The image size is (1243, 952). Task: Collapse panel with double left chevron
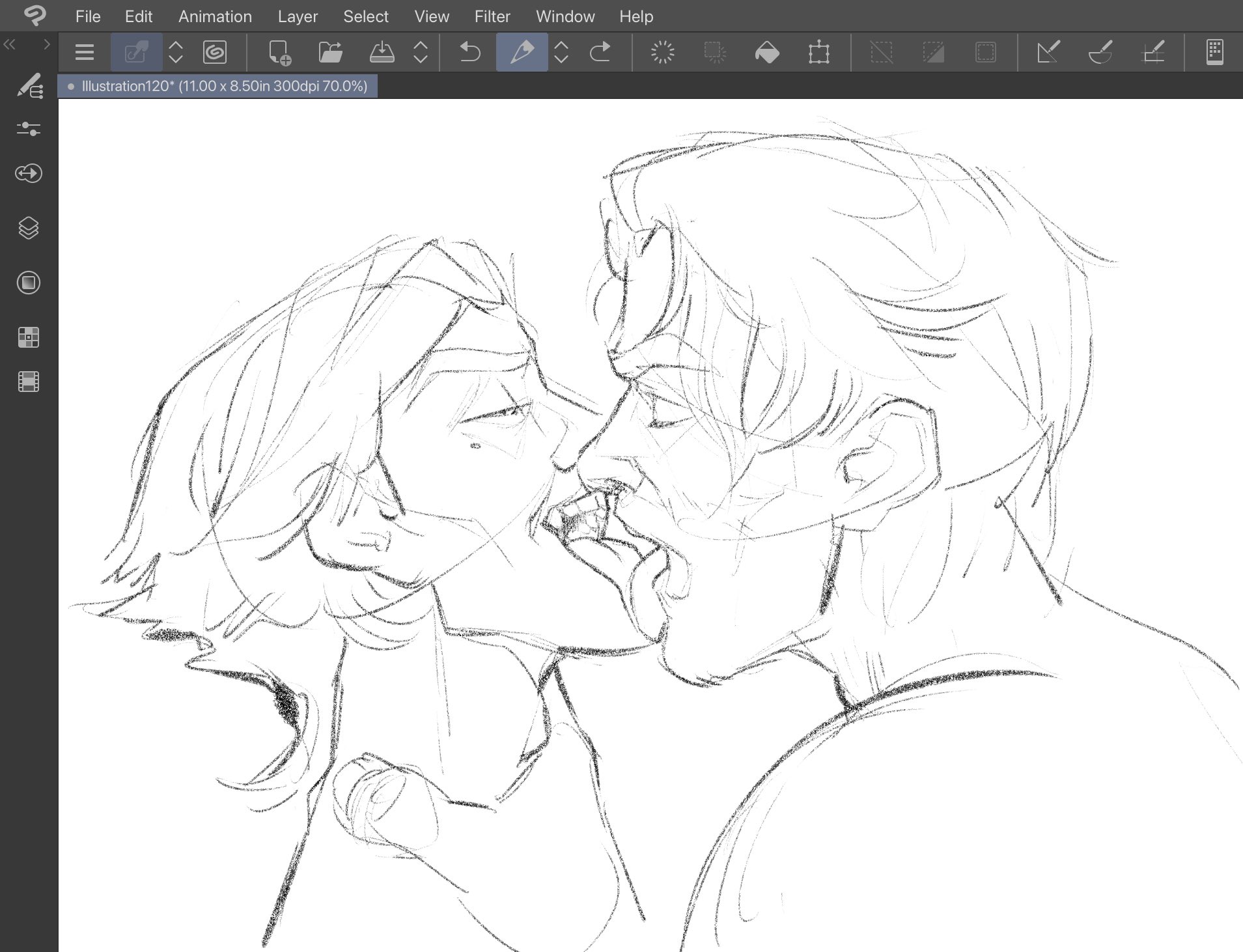tap(10, 45)
